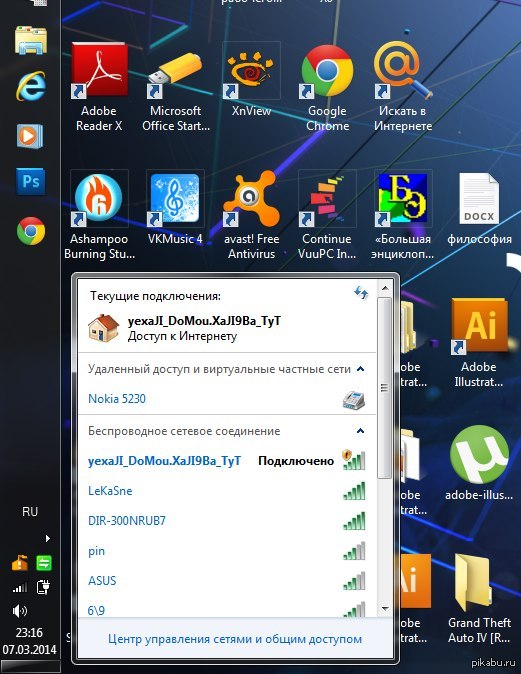Show hidden tray icons arrow
The image size is (521, 674).
pos(48,538)
